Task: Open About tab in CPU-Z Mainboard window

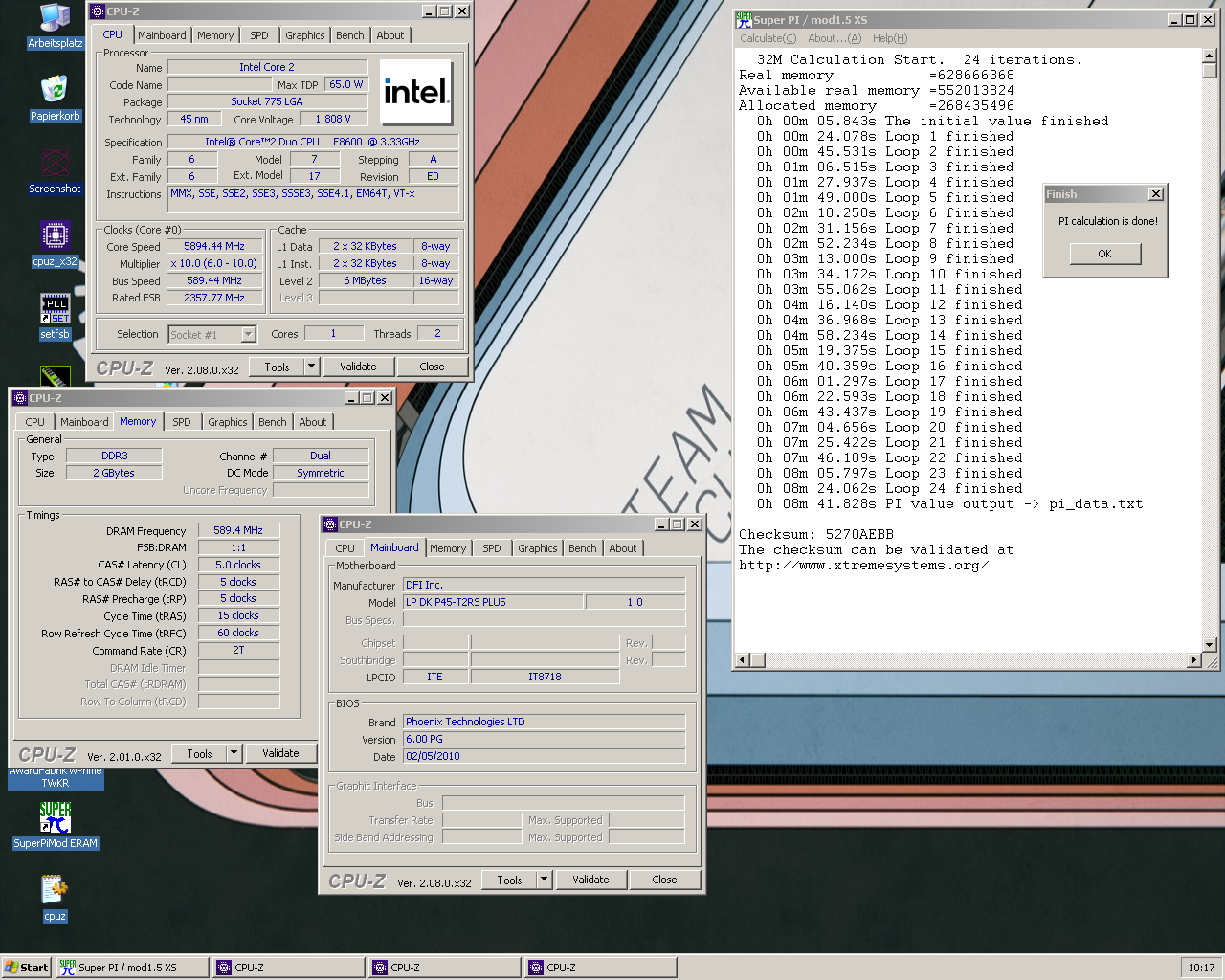Action: click(x=623, y=548)
